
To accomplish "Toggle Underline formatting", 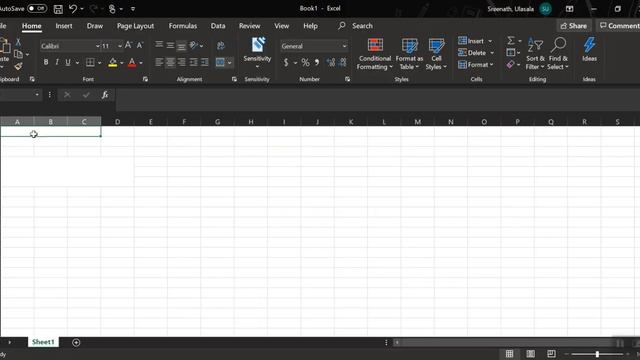I will coord(68,62).
